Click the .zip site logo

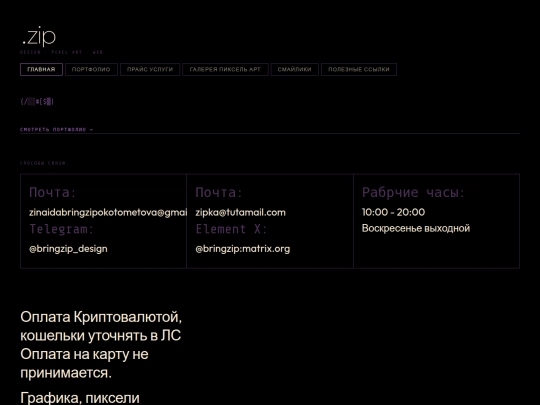39,36
